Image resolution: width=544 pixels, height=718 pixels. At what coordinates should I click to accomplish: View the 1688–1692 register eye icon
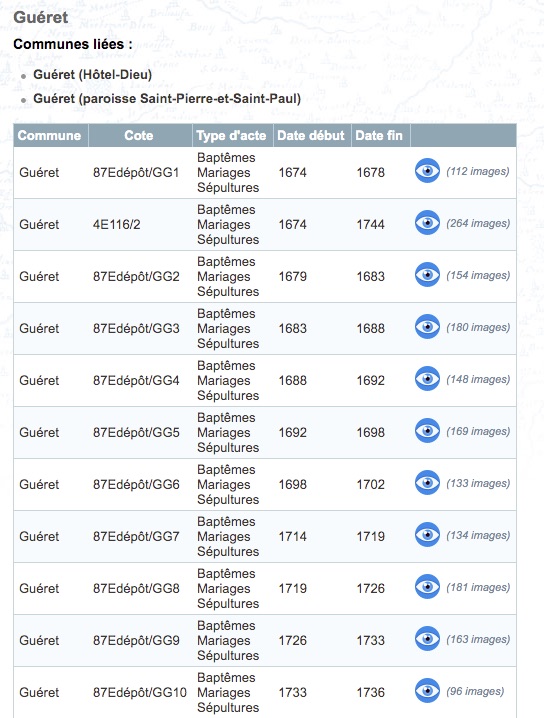click(427, 379)
